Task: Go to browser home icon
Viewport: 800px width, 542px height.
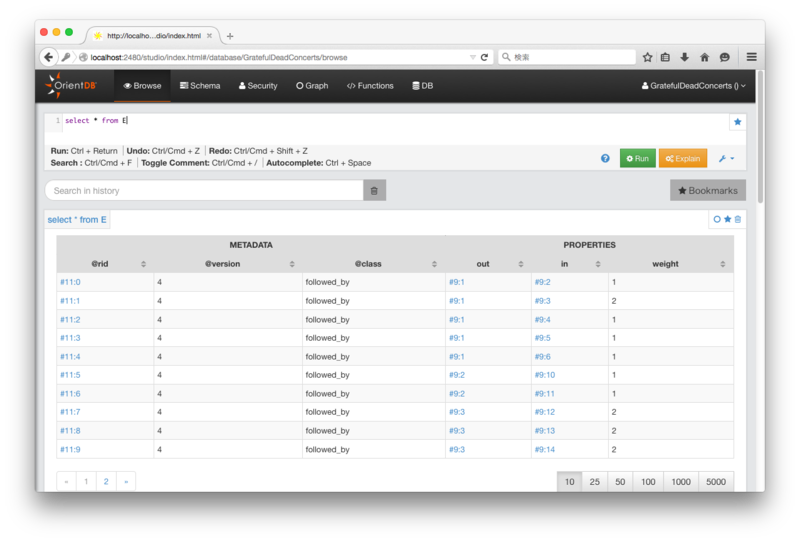Action: coord(705,57)
